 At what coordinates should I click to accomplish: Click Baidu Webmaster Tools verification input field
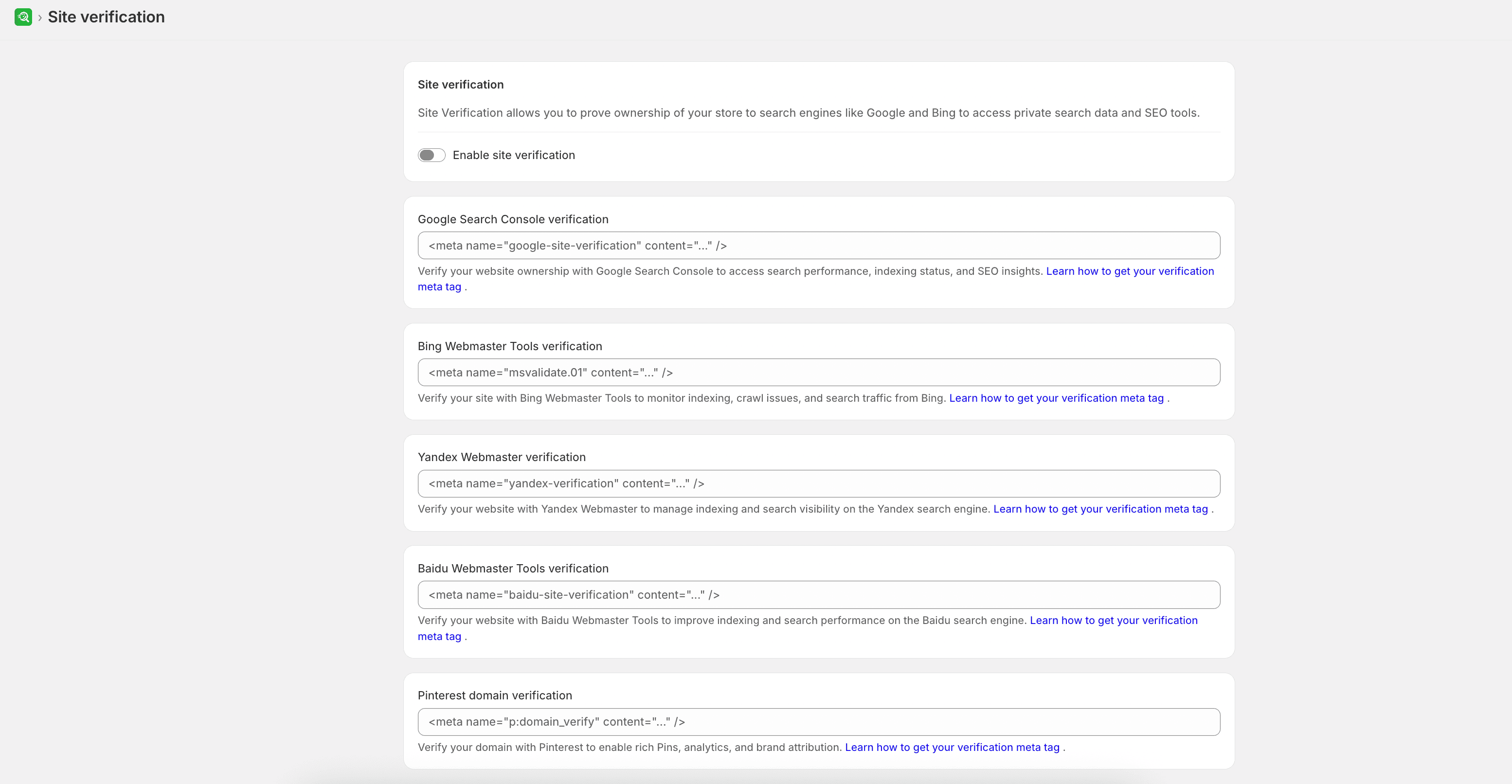tap(819, 594)
